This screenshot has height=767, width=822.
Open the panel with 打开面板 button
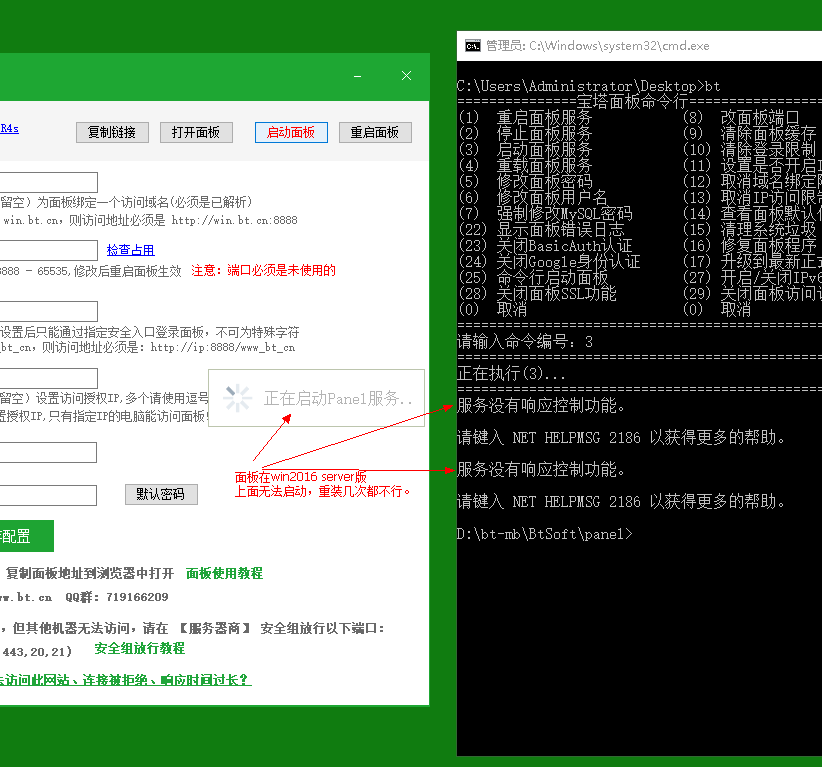point(196,133)
